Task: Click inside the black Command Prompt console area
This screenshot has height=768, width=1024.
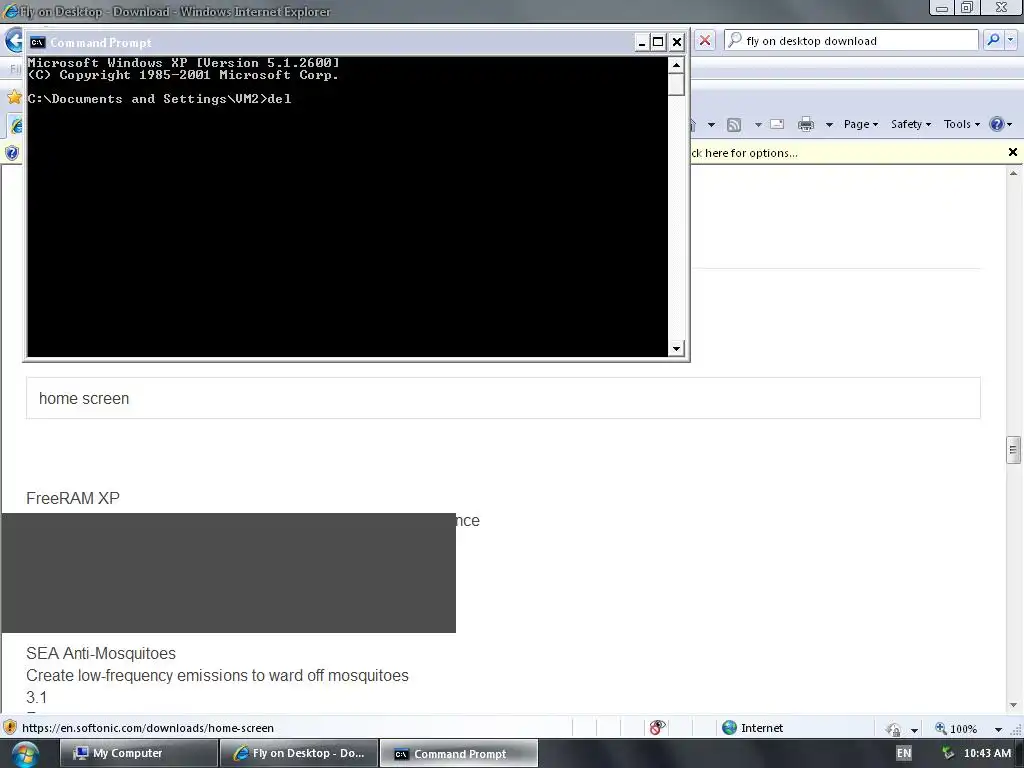Action: 347,206
